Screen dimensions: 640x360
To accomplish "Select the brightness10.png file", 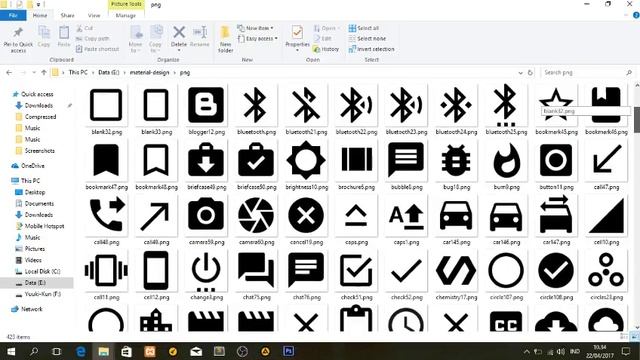I will (306, 165).
